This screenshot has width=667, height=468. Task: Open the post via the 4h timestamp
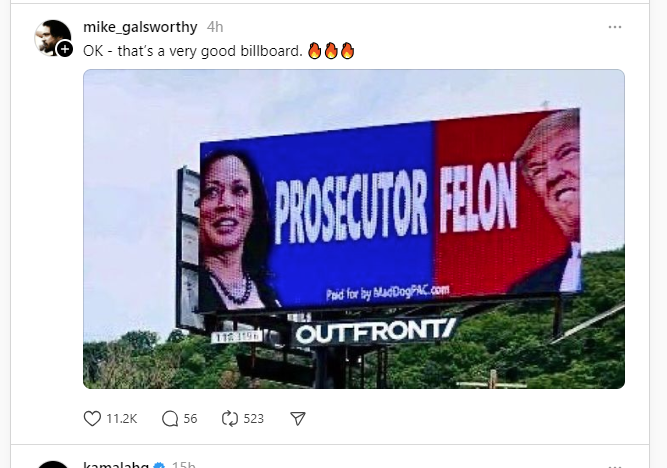tap(215, 27)
